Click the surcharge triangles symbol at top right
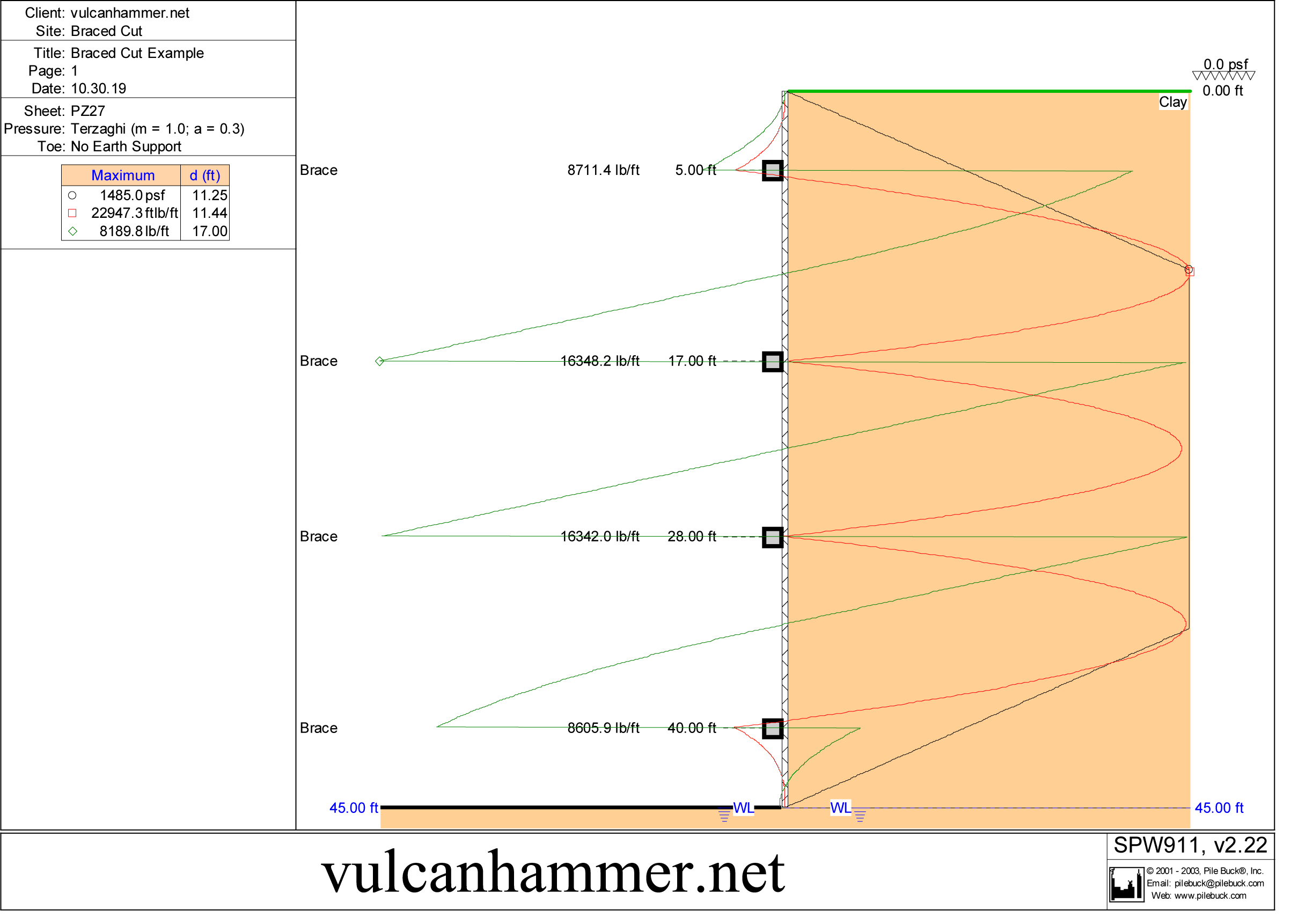 click(x=1223, y=76)
